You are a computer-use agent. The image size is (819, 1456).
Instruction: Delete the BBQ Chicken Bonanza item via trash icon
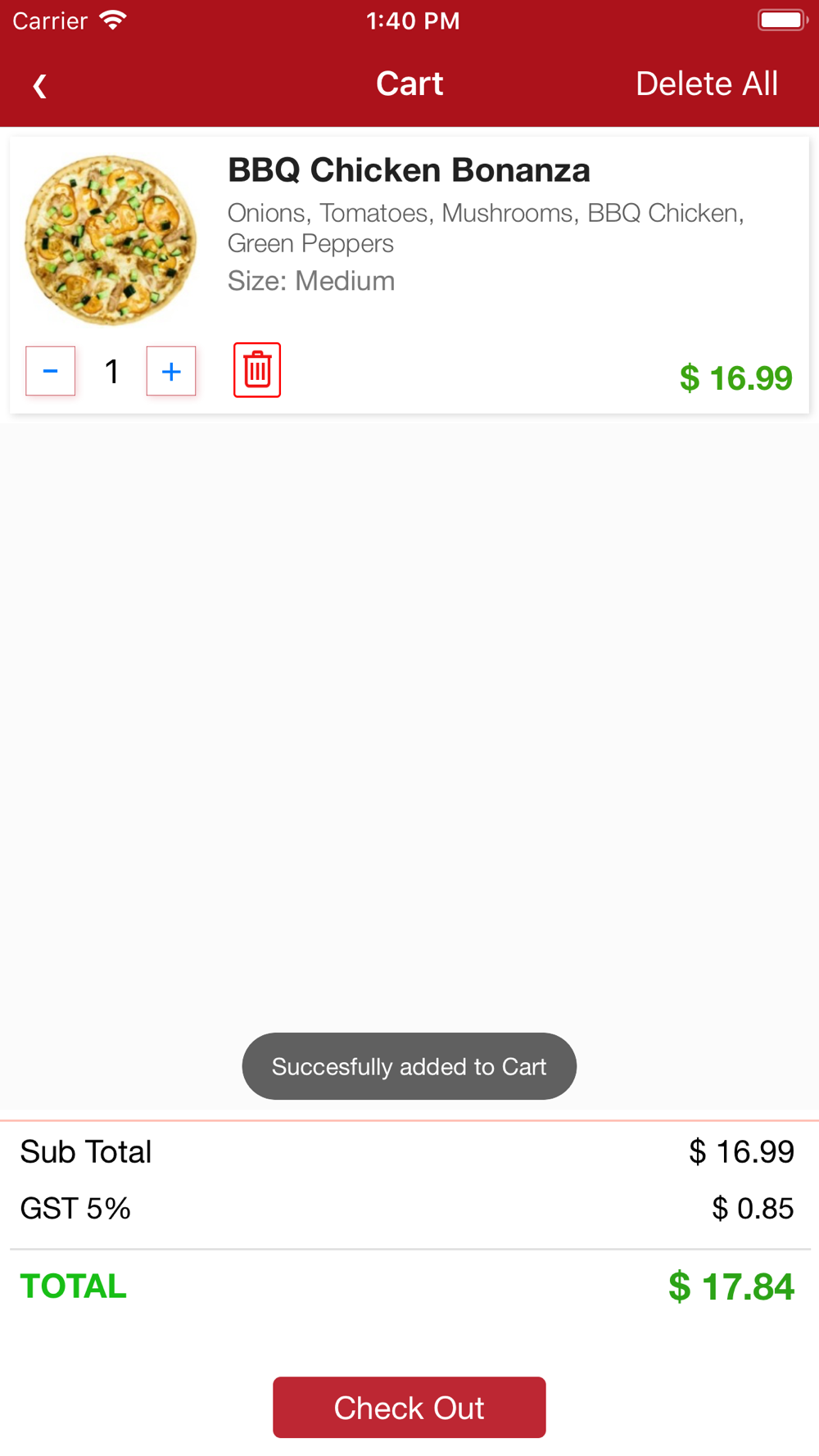click(257, 370)
